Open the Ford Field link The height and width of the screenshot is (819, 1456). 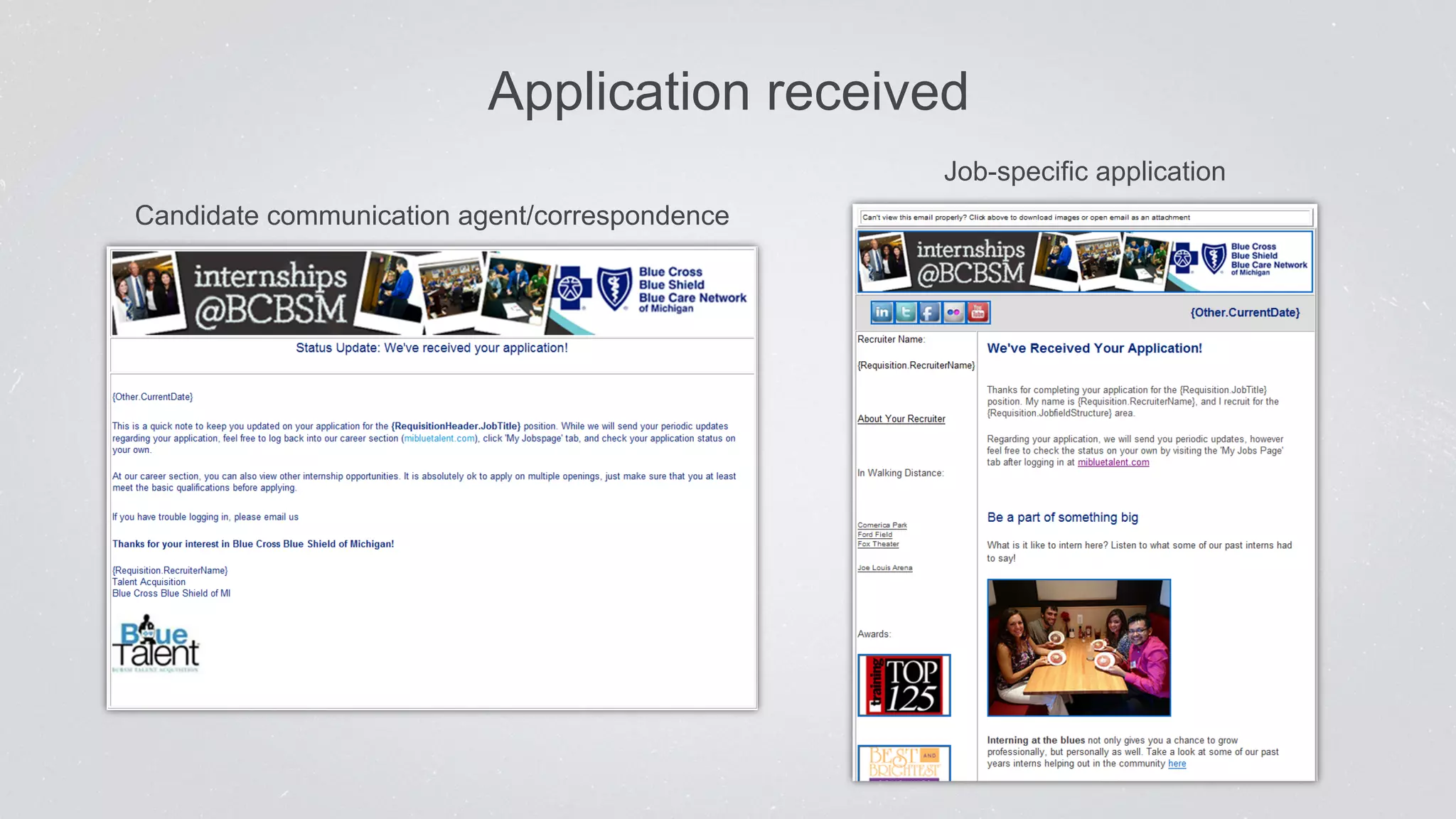875,535
